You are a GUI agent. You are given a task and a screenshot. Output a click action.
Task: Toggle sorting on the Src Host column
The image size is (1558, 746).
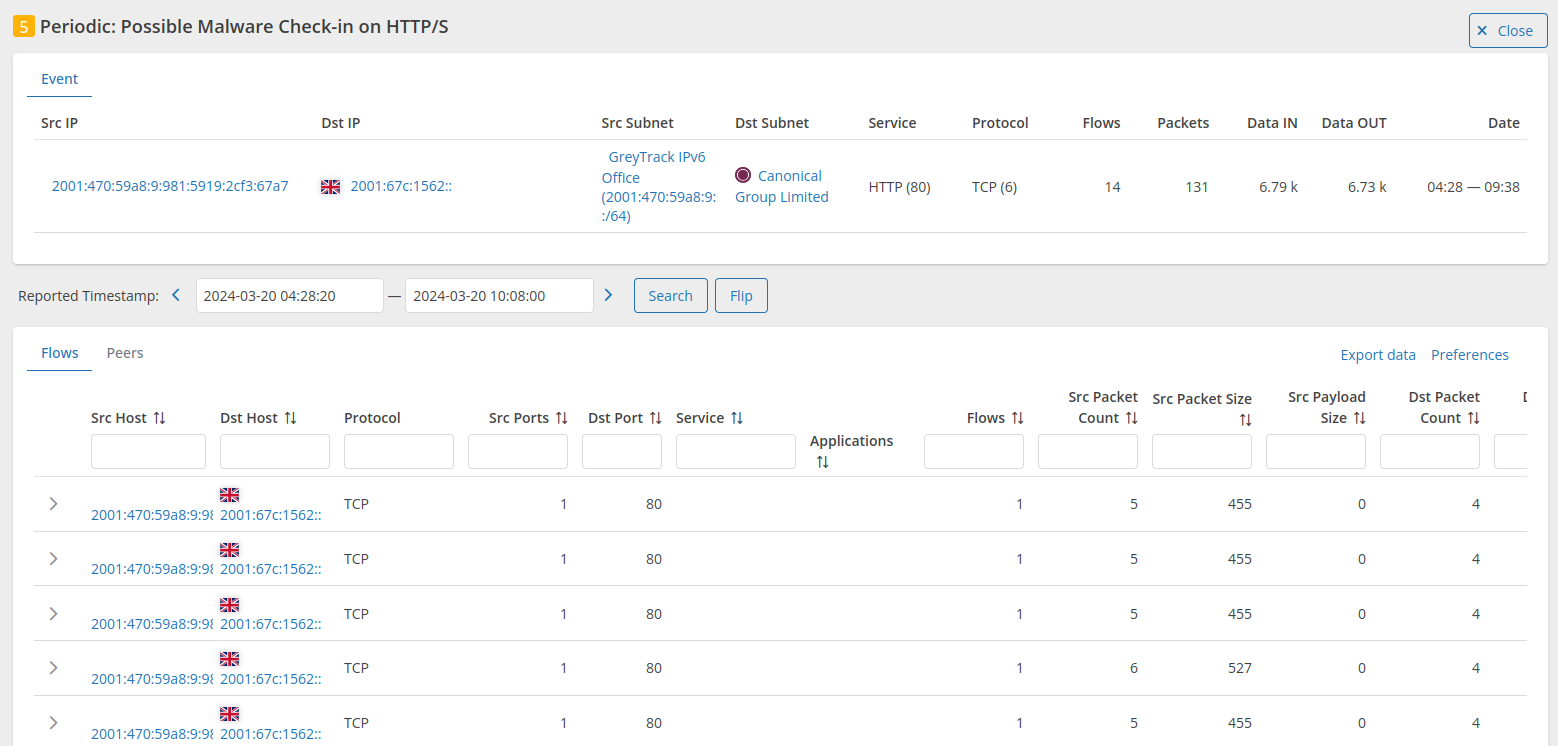coord(160,417)
